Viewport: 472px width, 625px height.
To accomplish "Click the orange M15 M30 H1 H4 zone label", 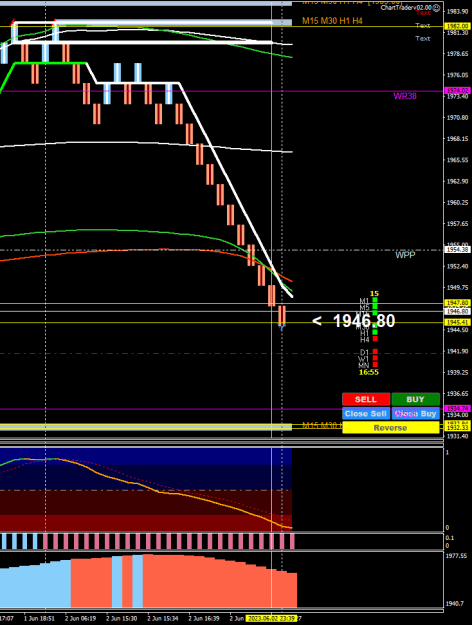I will click(332, 21).
